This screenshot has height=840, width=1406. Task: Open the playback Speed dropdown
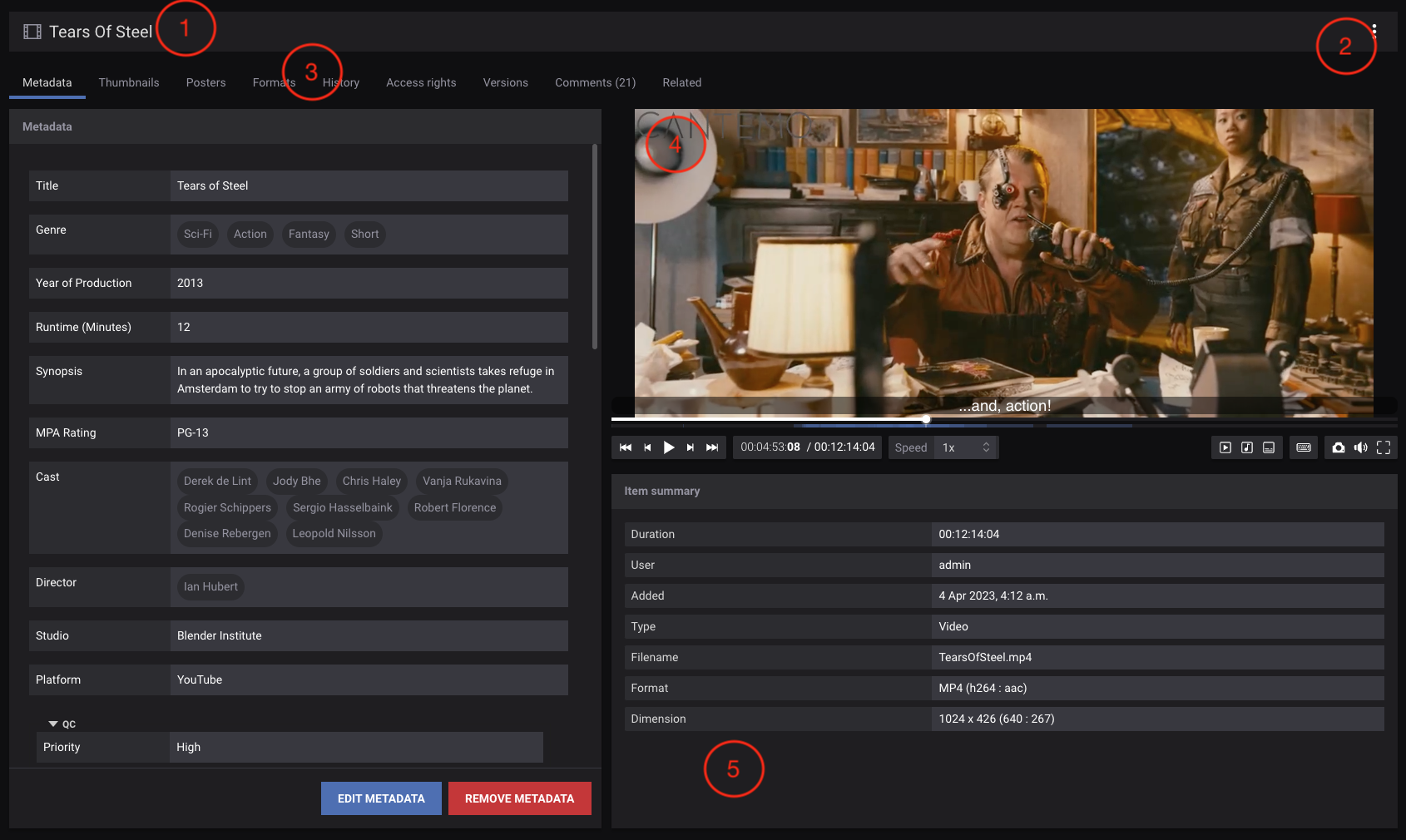coord(966,447)
